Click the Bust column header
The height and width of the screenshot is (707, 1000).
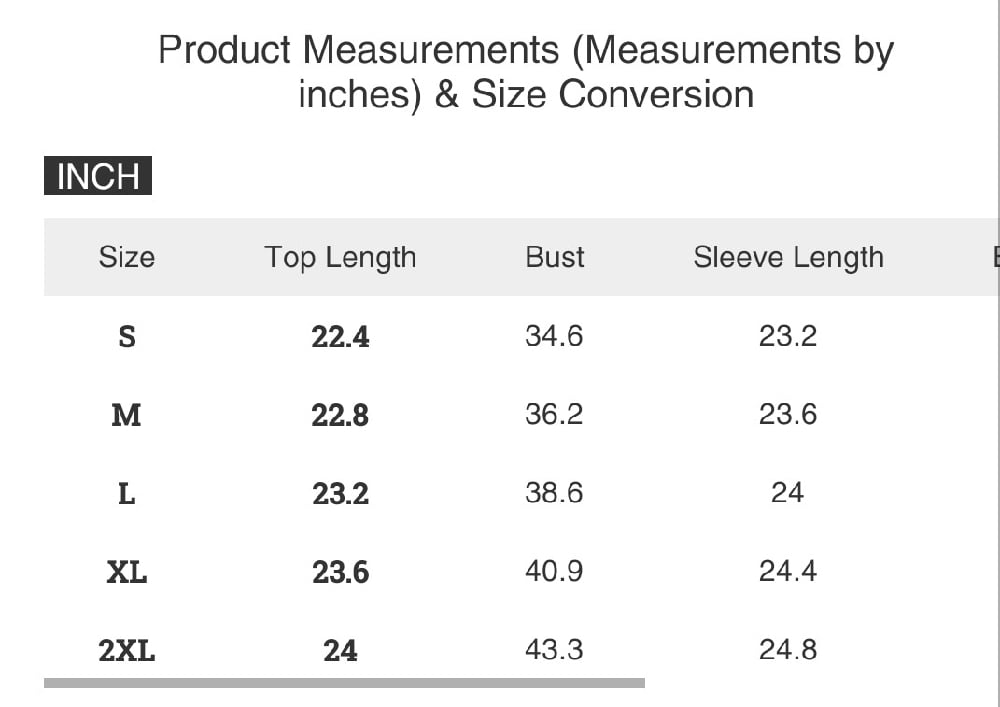pos(554,257)
